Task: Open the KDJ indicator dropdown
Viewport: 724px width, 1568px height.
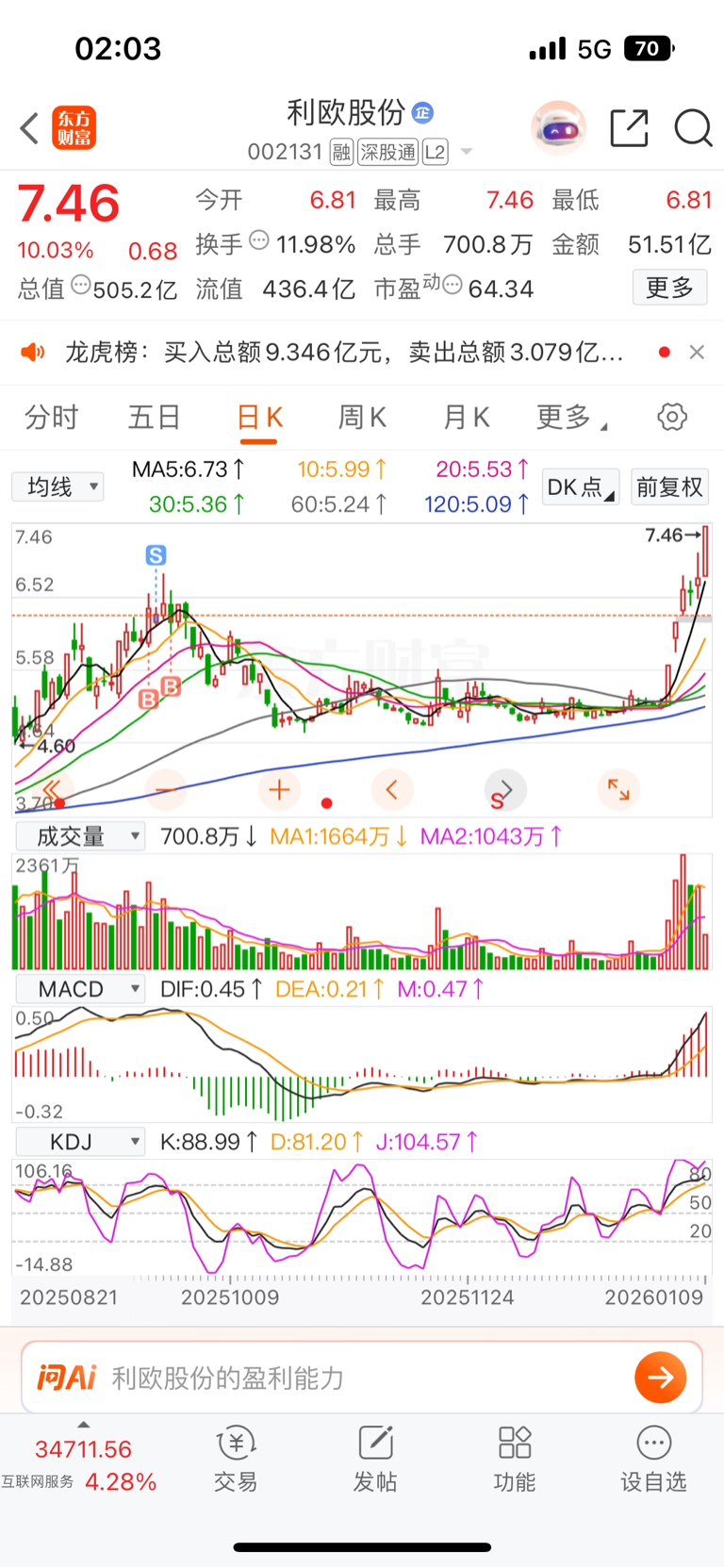Action: pyautogui.click(x=80, y=1142)
